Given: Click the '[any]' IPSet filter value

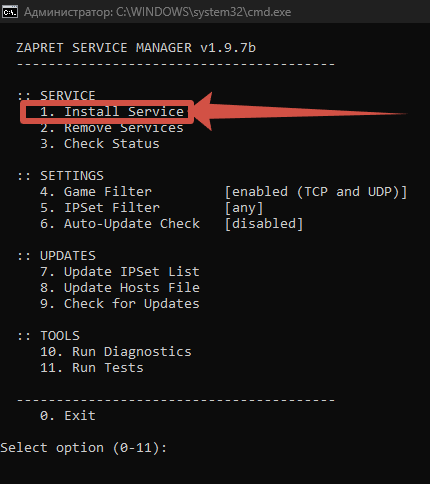Looking at the screenshot, I should [x=244, y=208].
